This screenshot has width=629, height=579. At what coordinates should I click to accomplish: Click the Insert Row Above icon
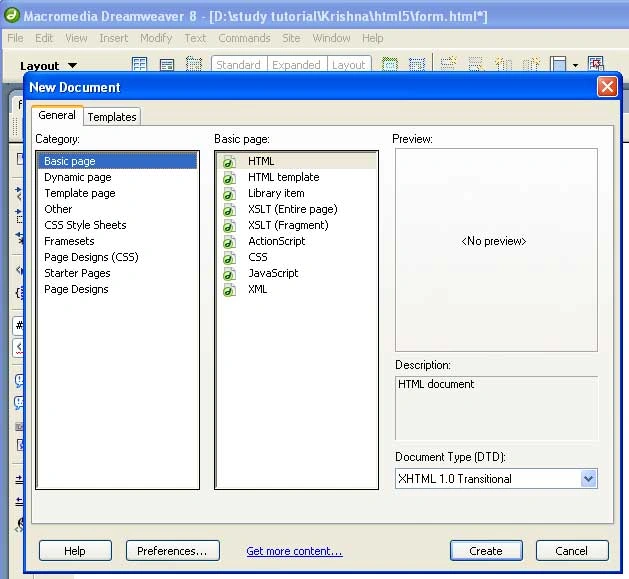pyautogui.click(x=448, y=64)
